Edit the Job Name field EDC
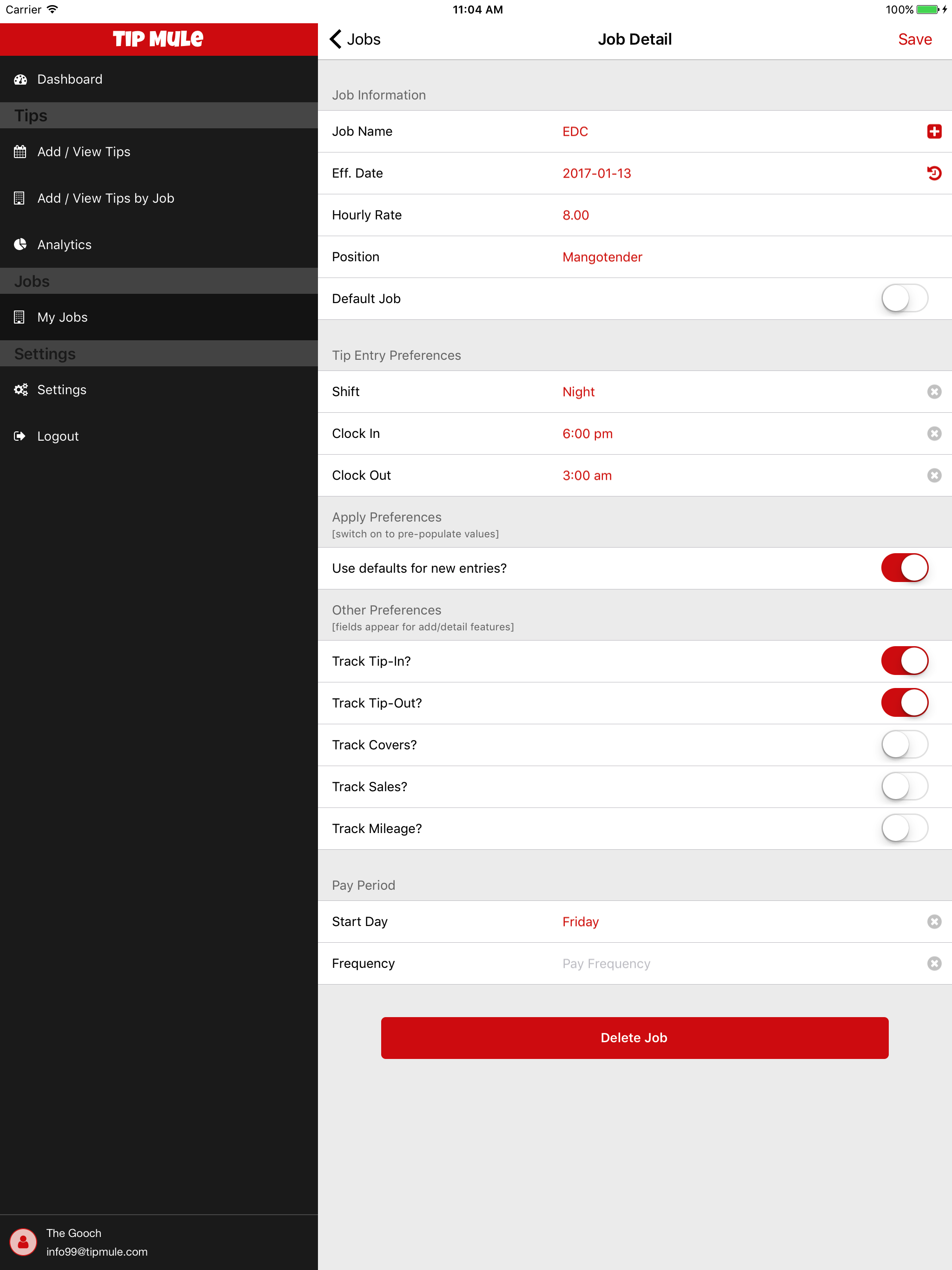Image resolution: width=952 pixels, height=1270 pixels. [x=575, y=132]
